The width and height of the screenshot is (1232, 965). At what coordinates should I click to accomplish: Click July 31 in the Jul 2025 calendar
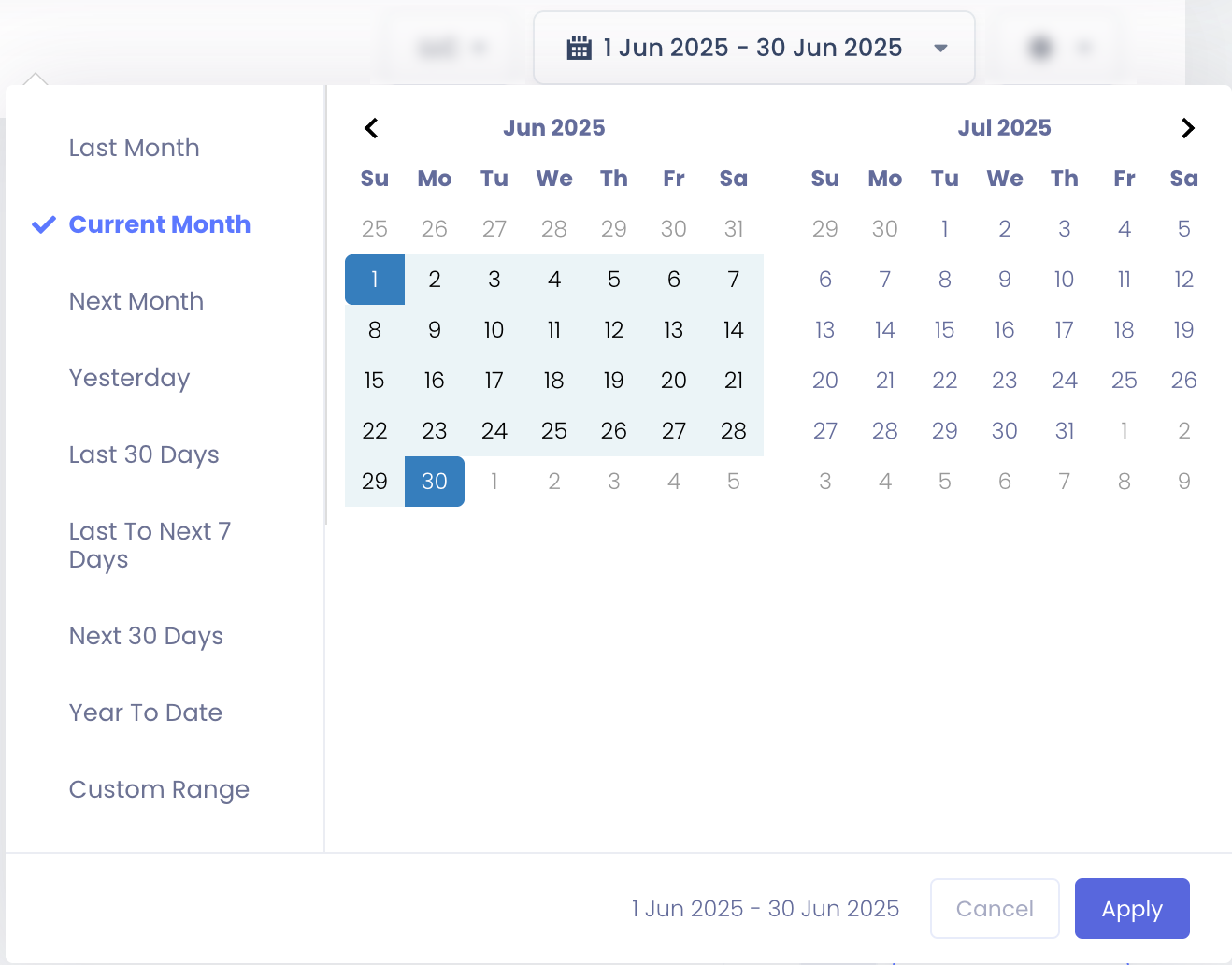1065,431
